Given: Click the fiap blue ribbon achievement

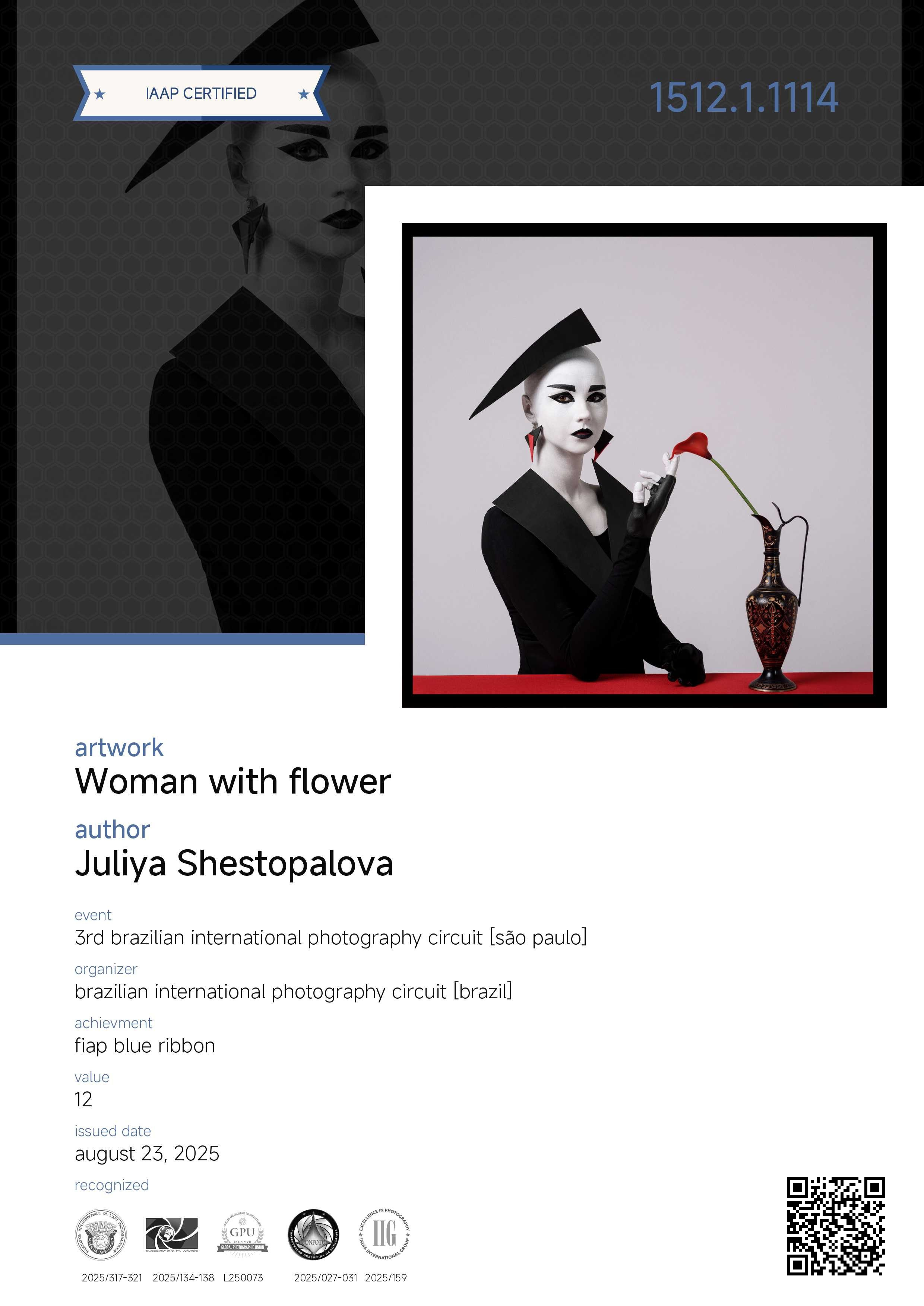Looking at the screenshot, I should pos(145,1046).
